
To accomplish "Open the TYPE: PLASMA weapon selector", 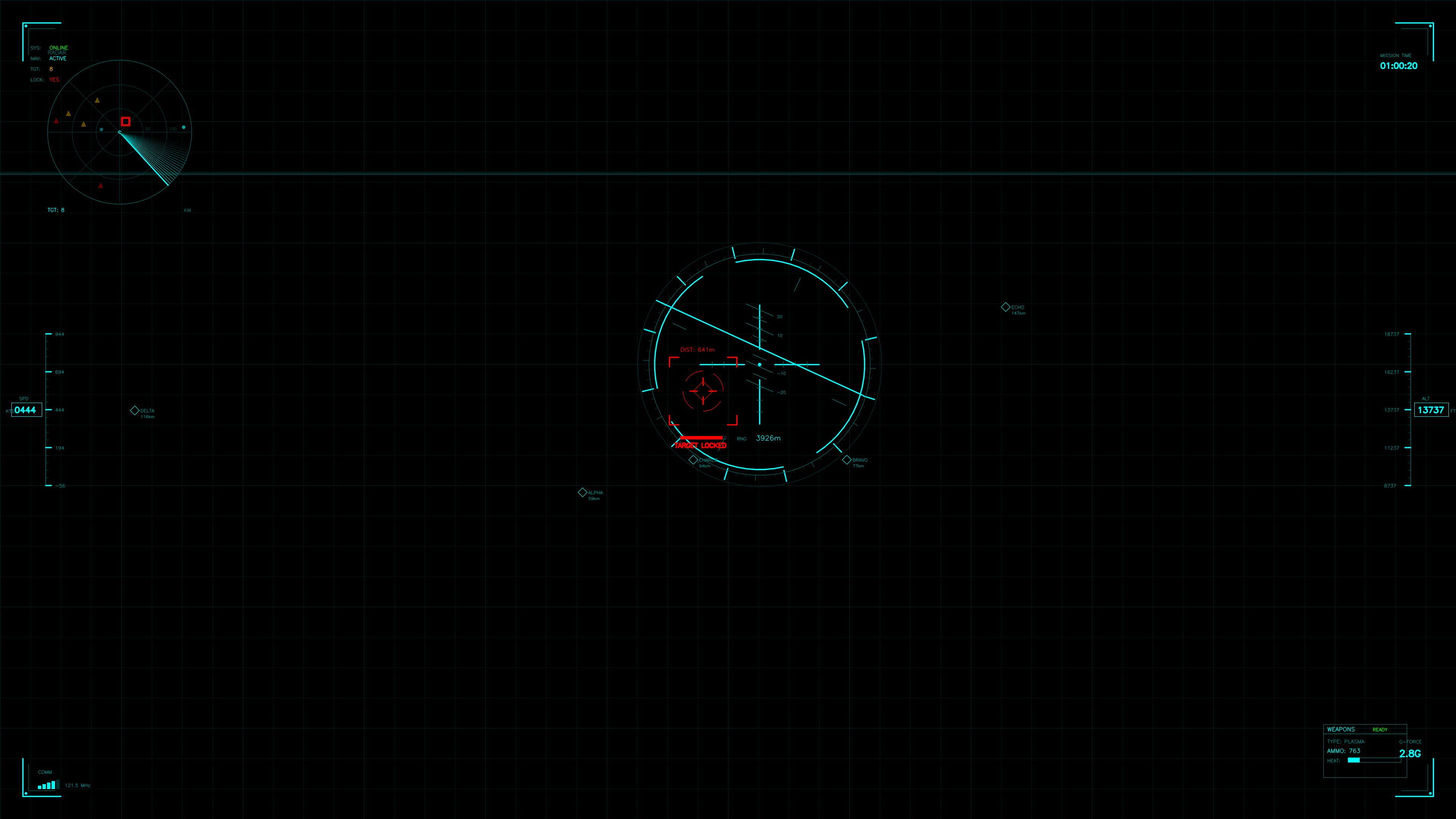I will tap(1346, 742).
